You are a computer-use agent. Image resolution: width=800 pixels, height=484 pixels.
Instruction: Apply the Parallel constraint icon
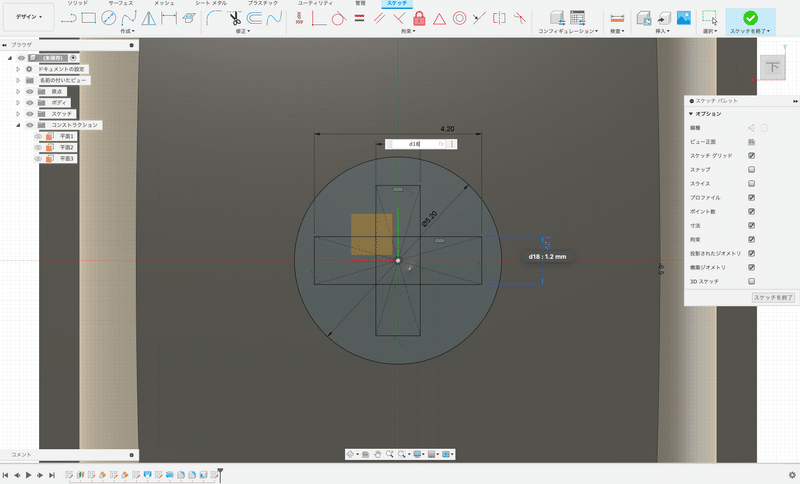point(379,19)
